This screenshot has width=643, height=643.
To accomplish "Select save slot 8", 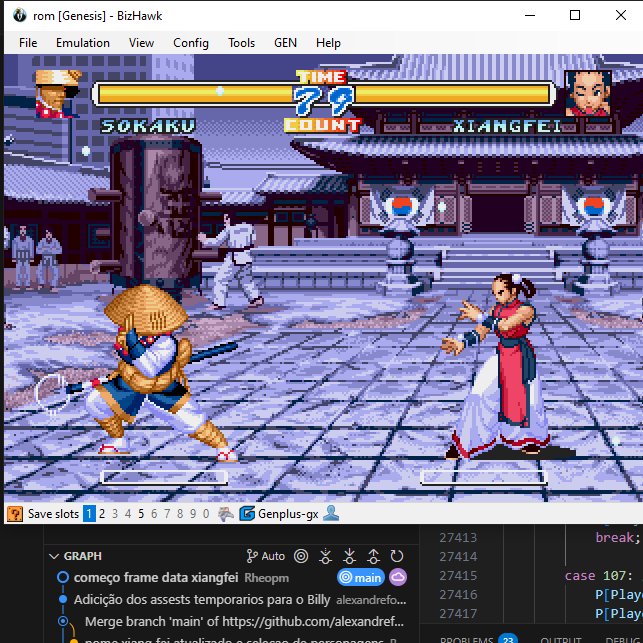I will point(180,514).
